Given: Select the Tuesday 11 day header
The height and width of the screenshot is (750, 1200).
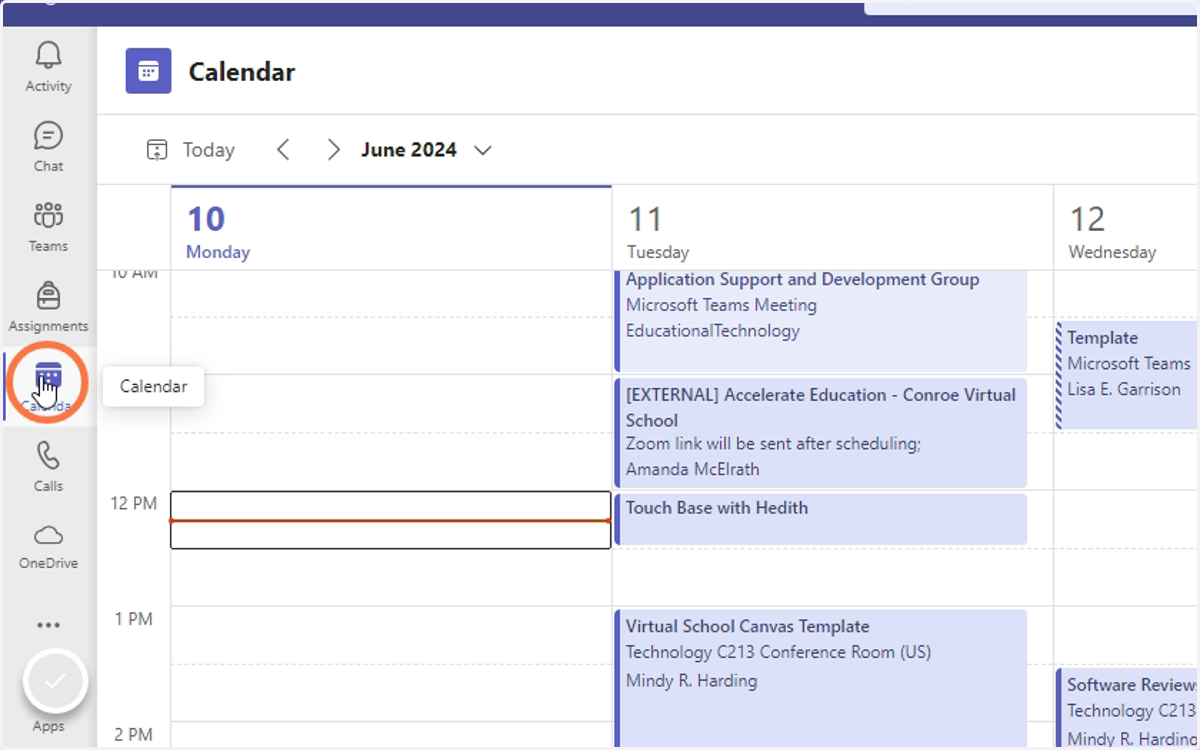Looking at the screenshot, I should (832, 228).
